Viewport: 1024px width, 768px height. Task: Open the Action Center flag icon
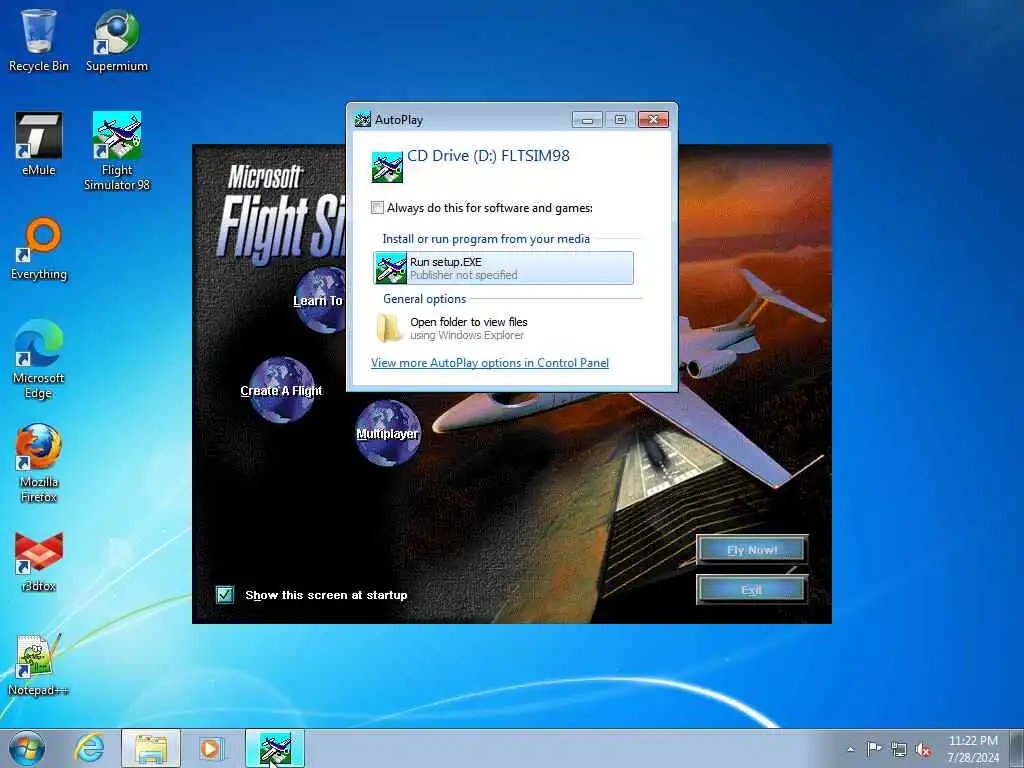(874, 749)
